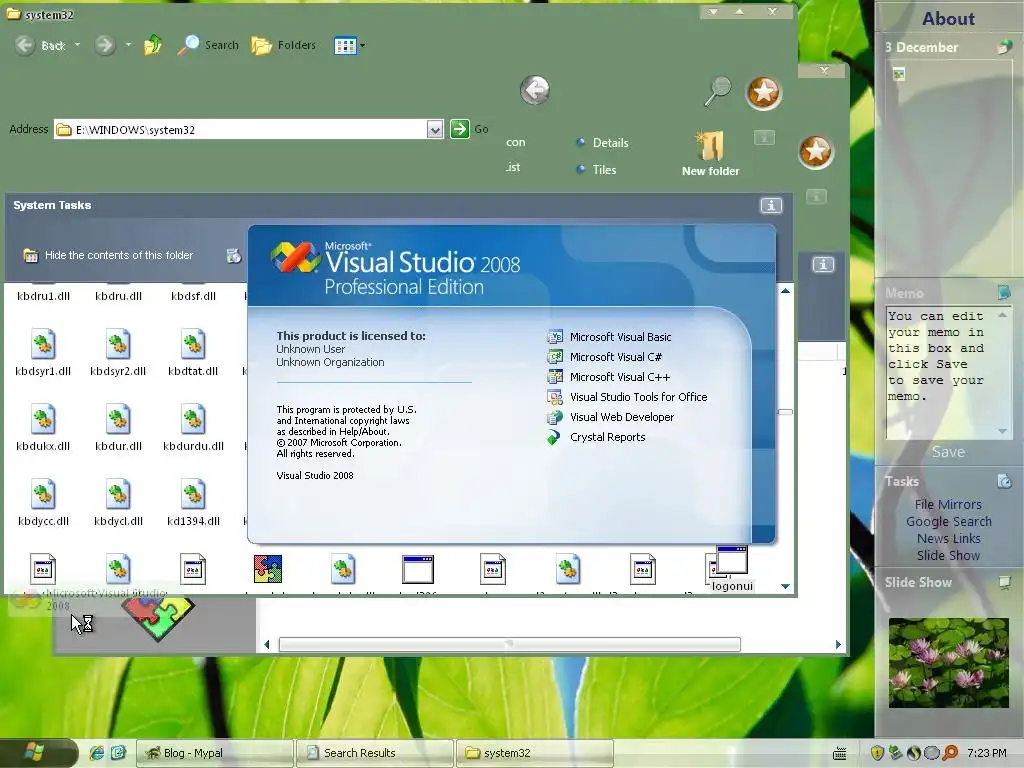This screenshot has height=768, width=1024.
Task: Click the Back arrow button in Explorer
Action: pyautogui.click(x=25, y=45)
